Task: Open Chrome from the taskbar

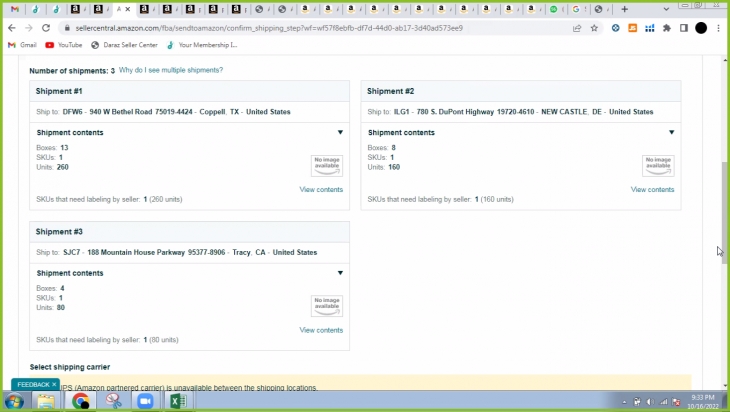Action: click(x=81, y=401)
